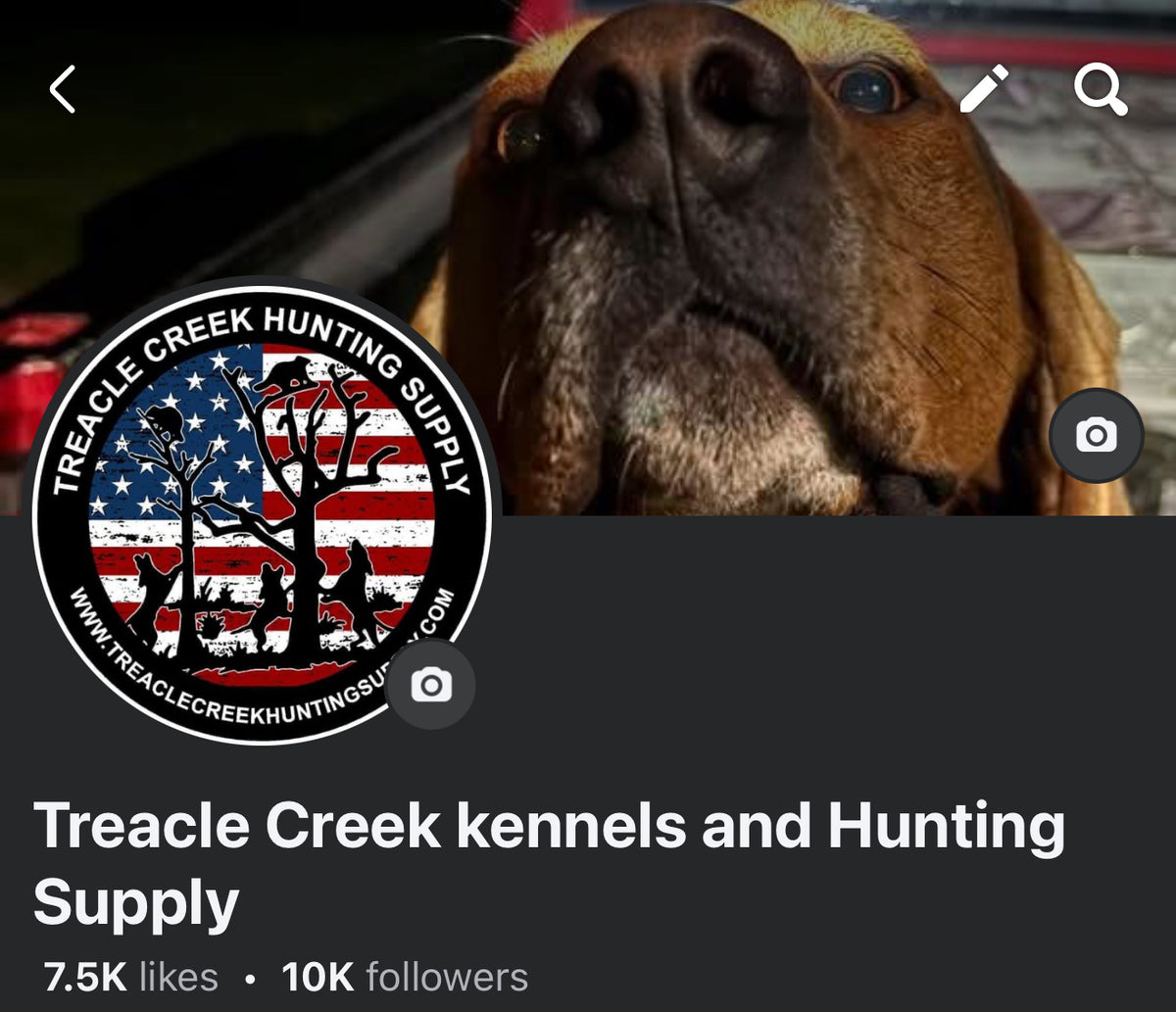This screenshot has width=1176, height=1012.
Task: Open the Treacle Creek Hunting Supply logo
Action: (263, 514)
